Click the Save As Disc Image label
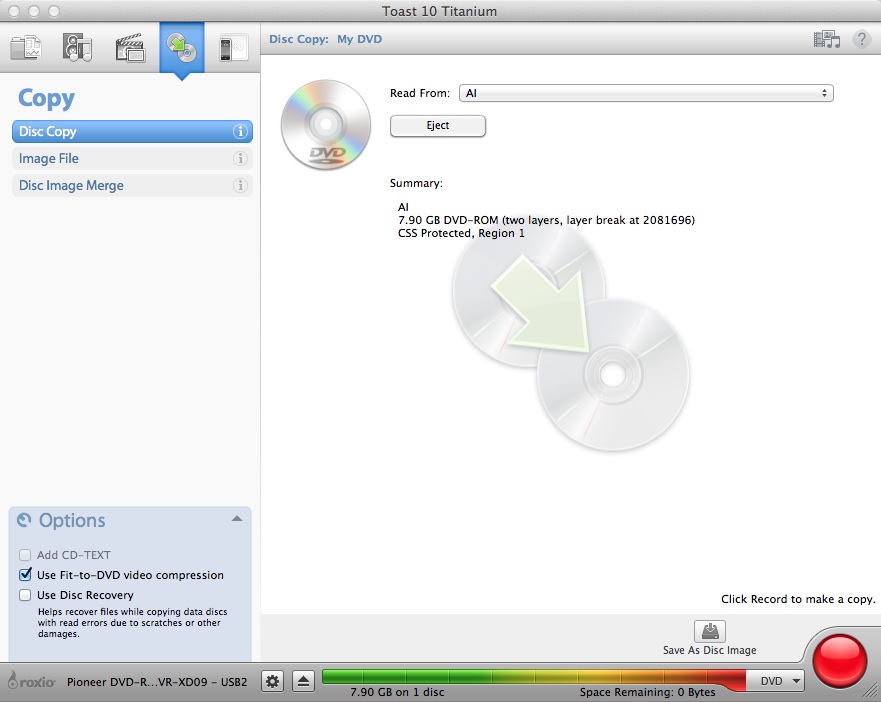The image size is (881, 702). click(x=710, y=650)
